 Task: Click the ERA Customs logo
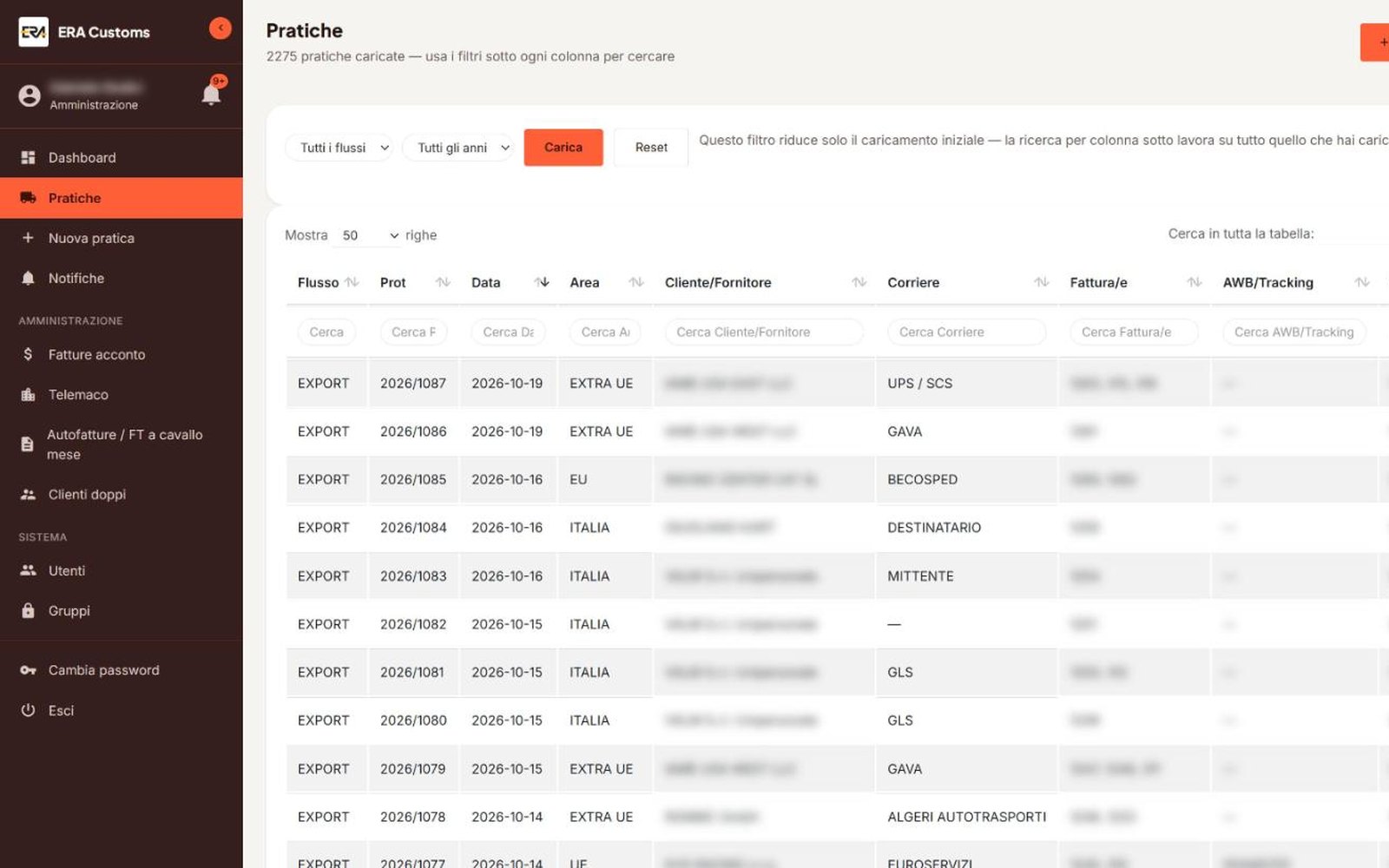(x=34, y=32)
